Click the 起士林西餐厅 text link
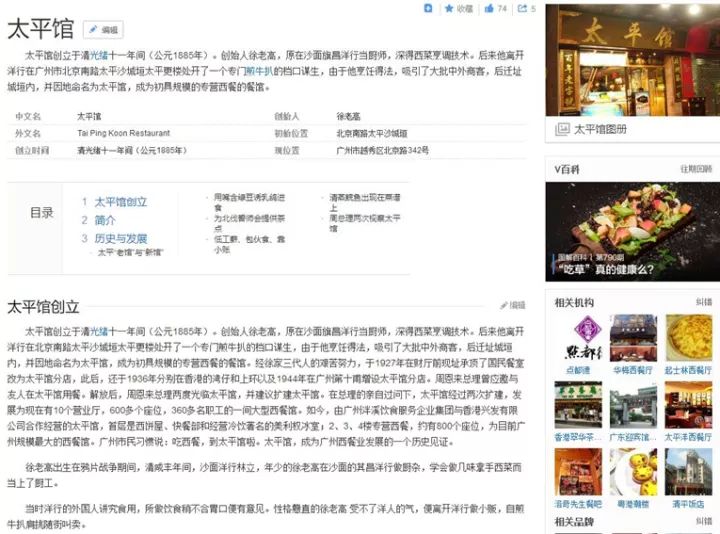This screenshot has width=720, height=534. 688,370
